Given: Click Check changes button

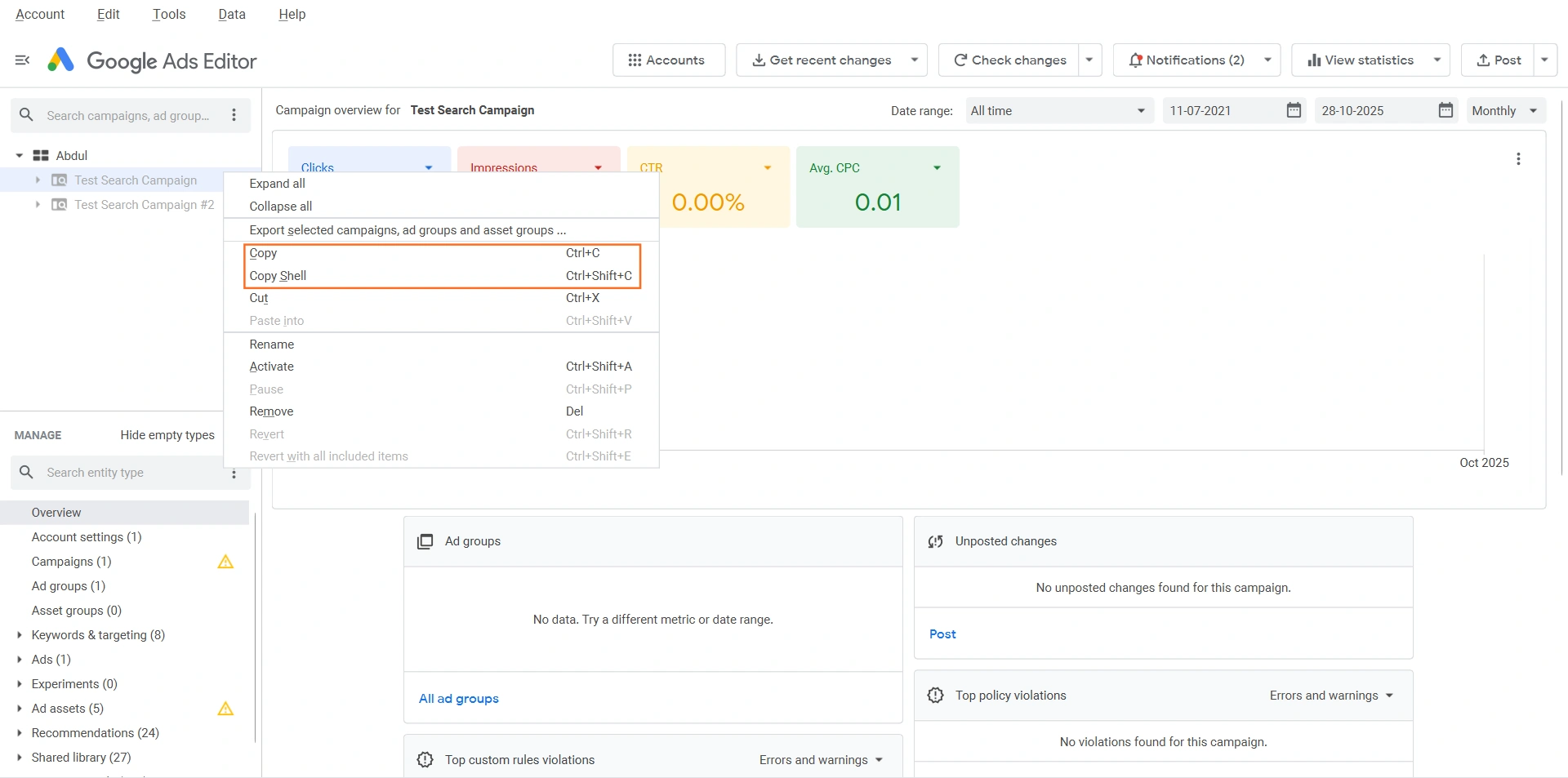Looking at the screenshot, I should pyautogui.click(x=1009, y=60).
